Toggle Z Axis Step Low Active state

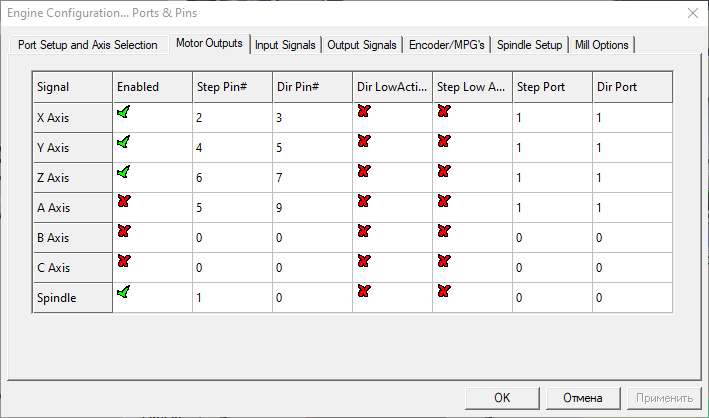pyautogui.click(x=444, y=172)
